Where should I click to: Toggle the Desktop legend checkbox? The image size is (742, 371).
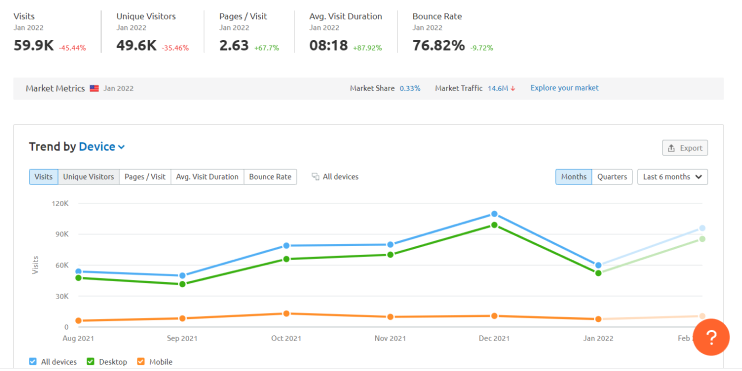tap(91, 362)
